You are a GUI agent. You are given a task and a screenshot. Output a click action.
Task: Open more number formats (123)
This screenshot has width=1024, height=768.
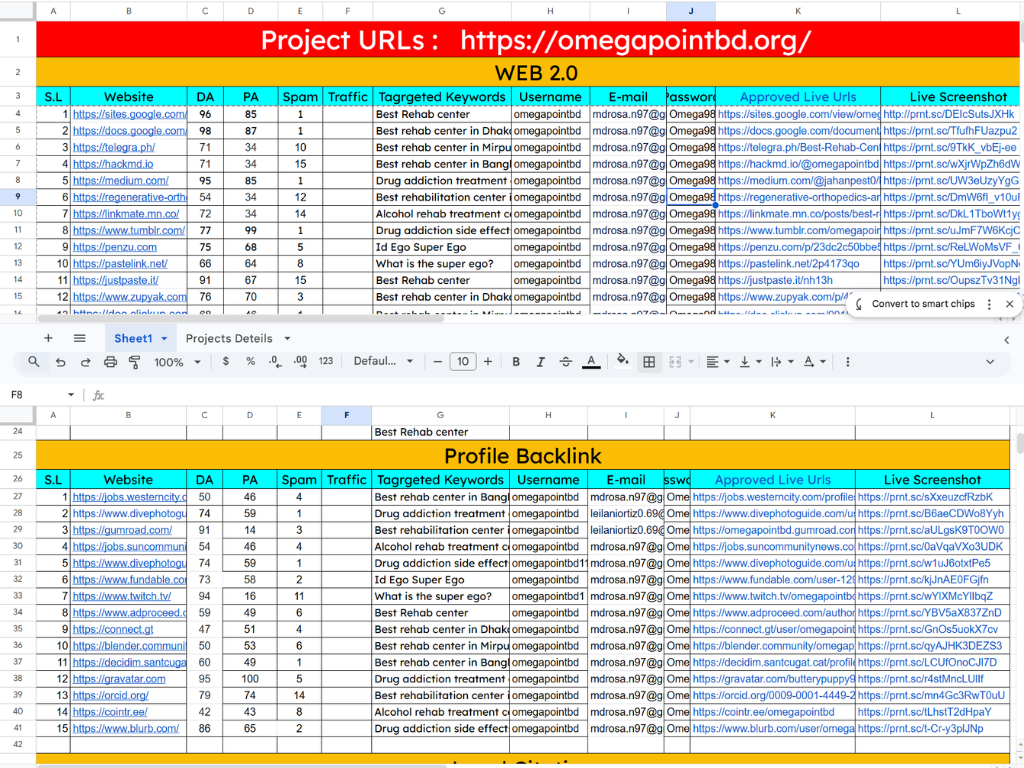(326, 361)
